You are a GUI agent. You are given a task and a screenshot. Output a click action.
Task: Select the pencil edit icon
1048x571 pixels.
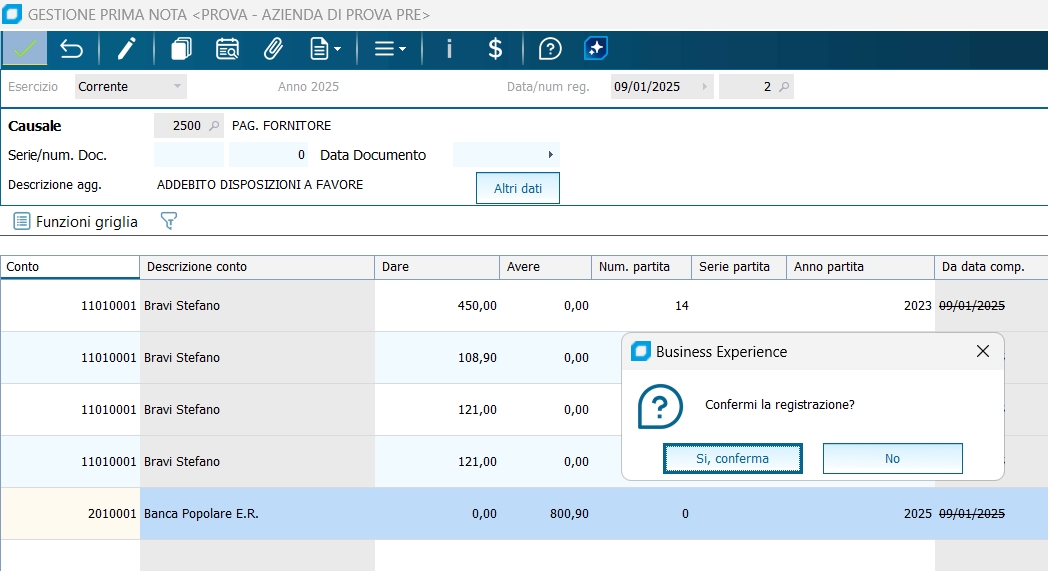(126, 49)
